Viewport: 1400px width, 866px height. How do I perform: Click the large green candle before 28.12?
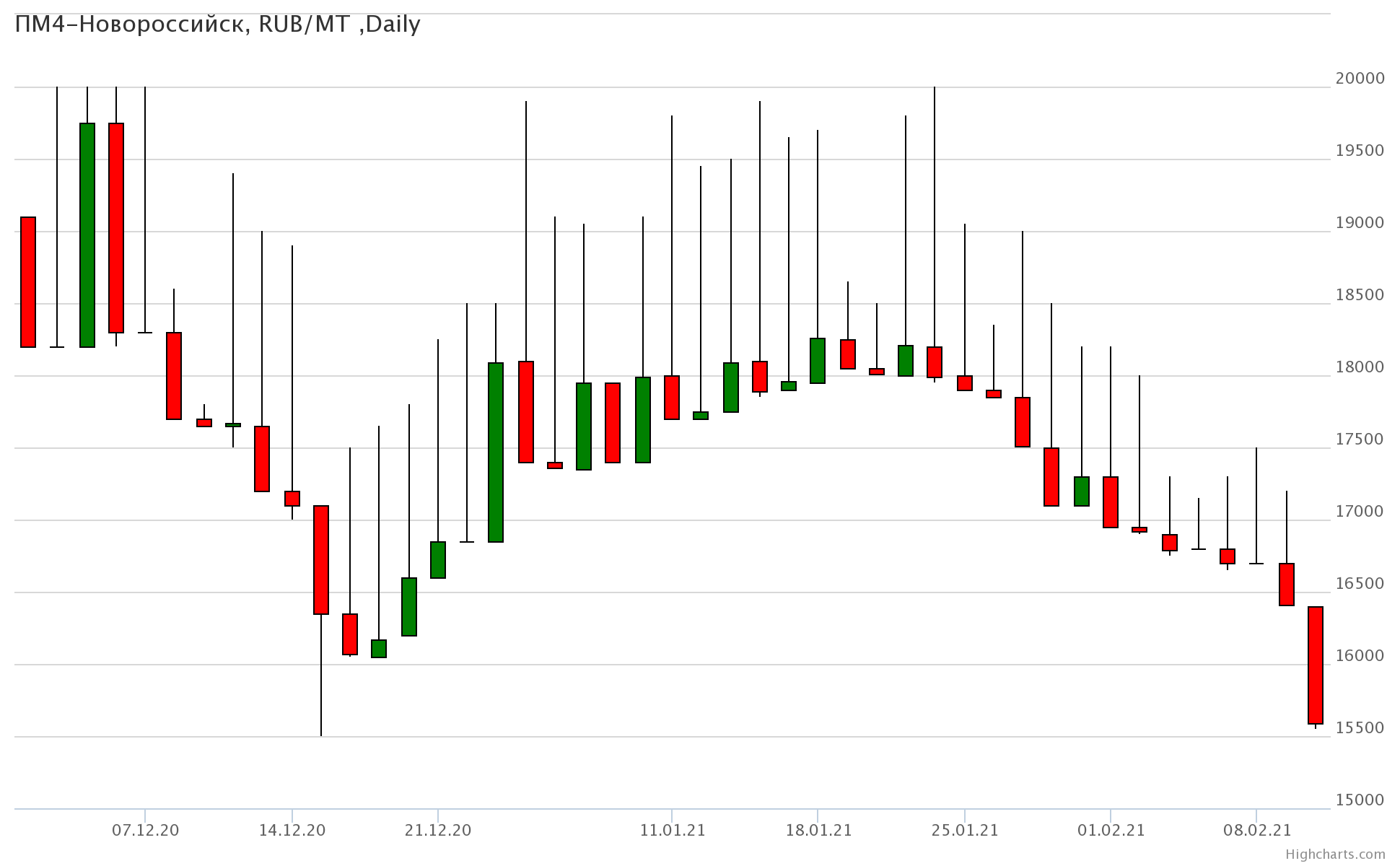(x=496, y=452)
